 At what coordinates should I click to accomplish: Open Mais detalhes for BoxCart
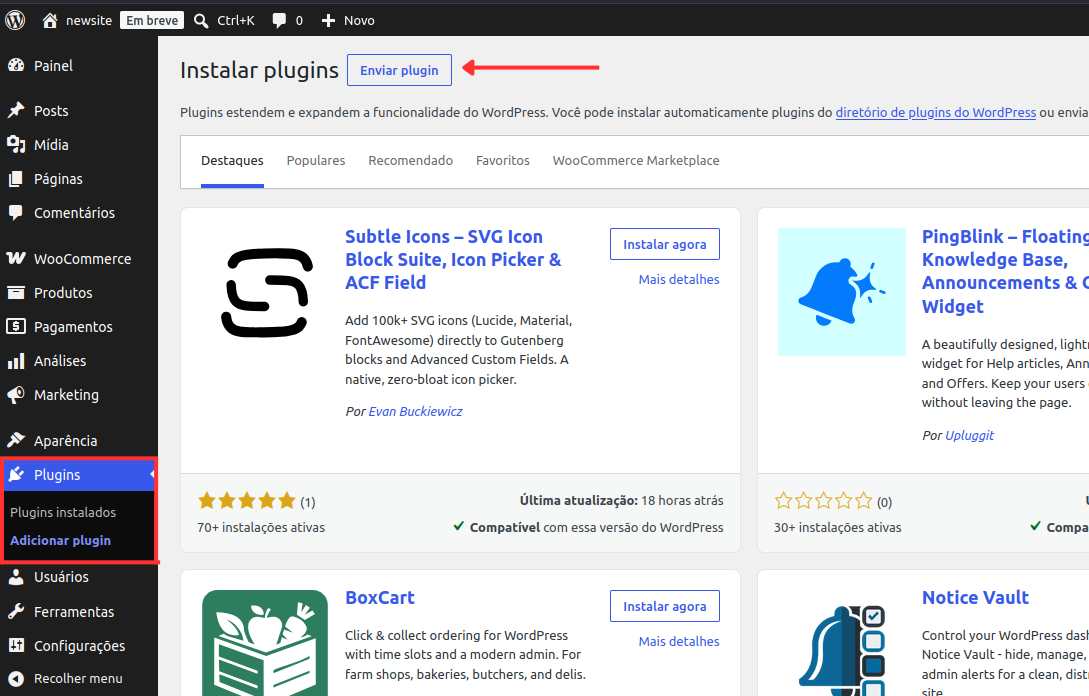coord(679,641)
